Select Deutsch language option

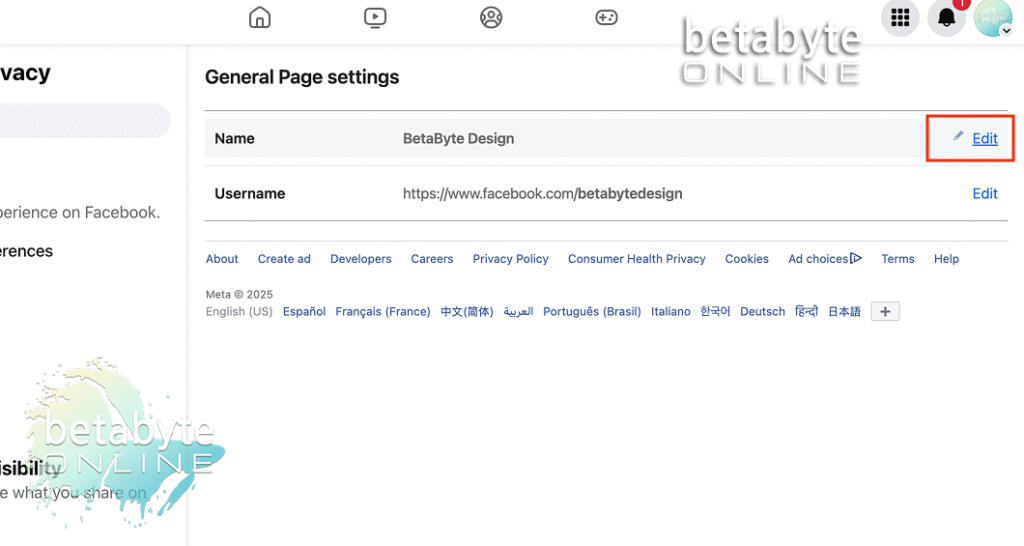762,312
